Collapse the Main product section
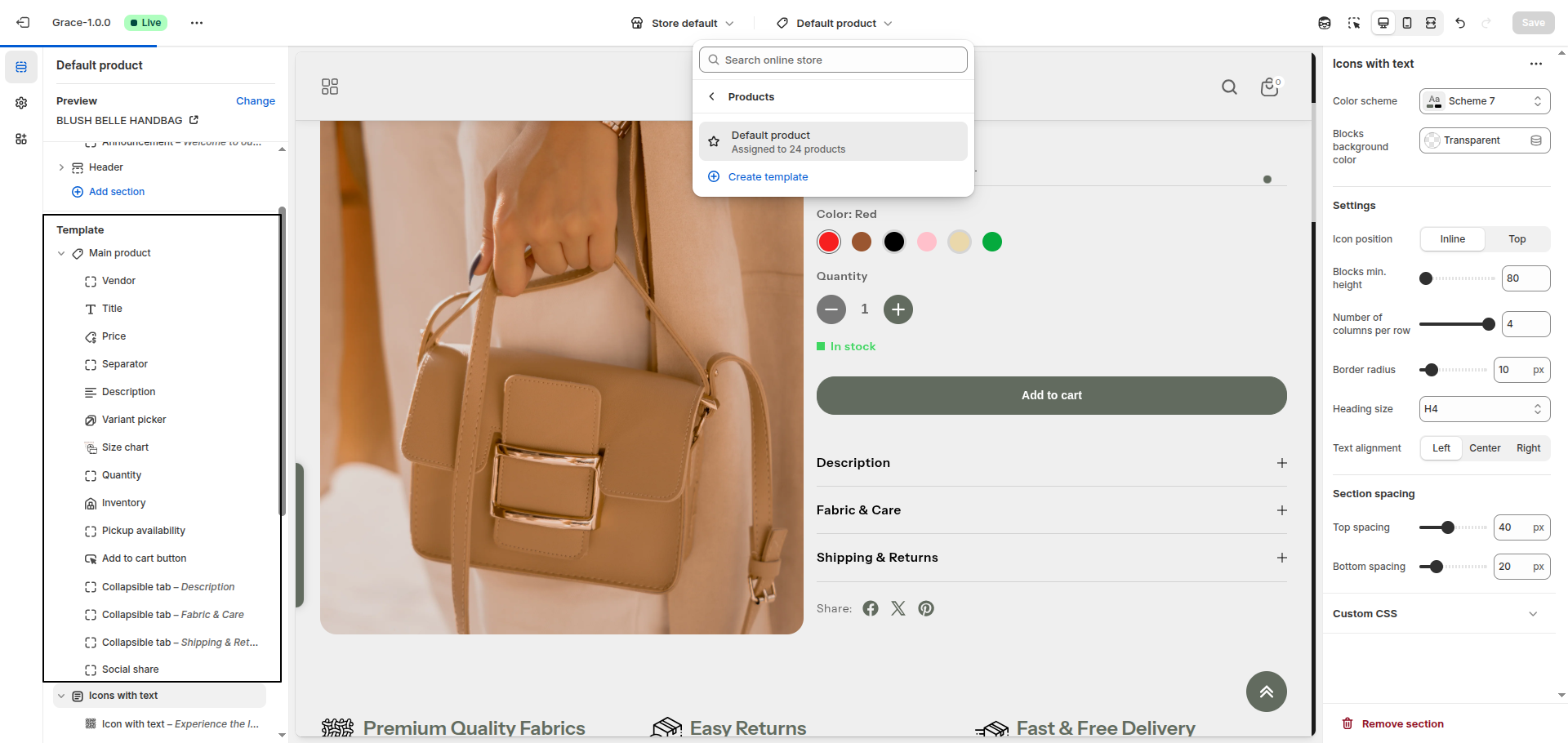The height and width of the screenshot is (743, 1568). tap(61, 253)
